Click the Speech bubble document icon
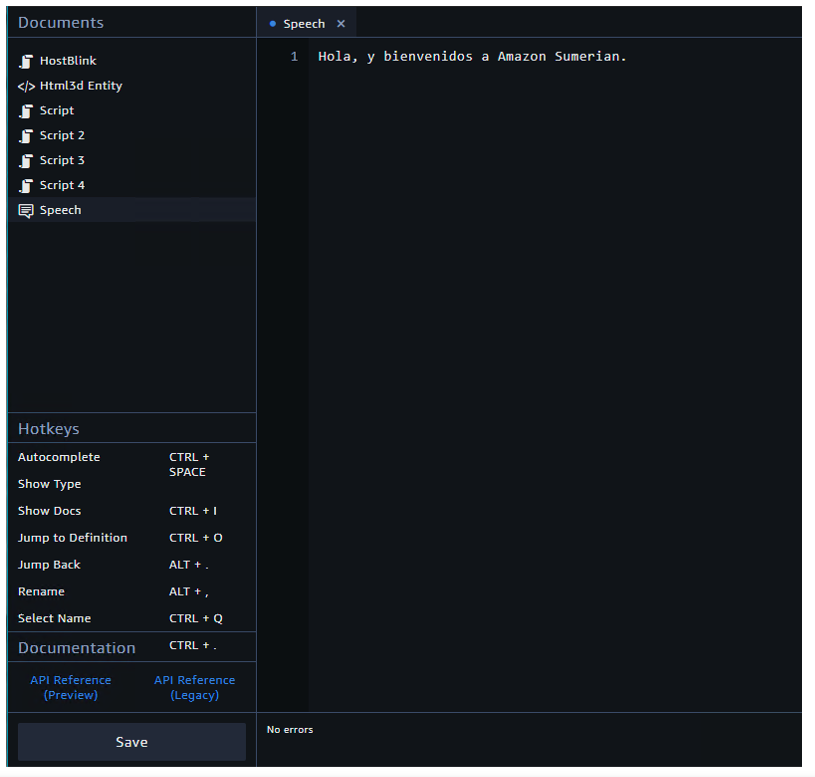This screenshot has width=815, height=777. pyautogui.click(x=26, y=210)
